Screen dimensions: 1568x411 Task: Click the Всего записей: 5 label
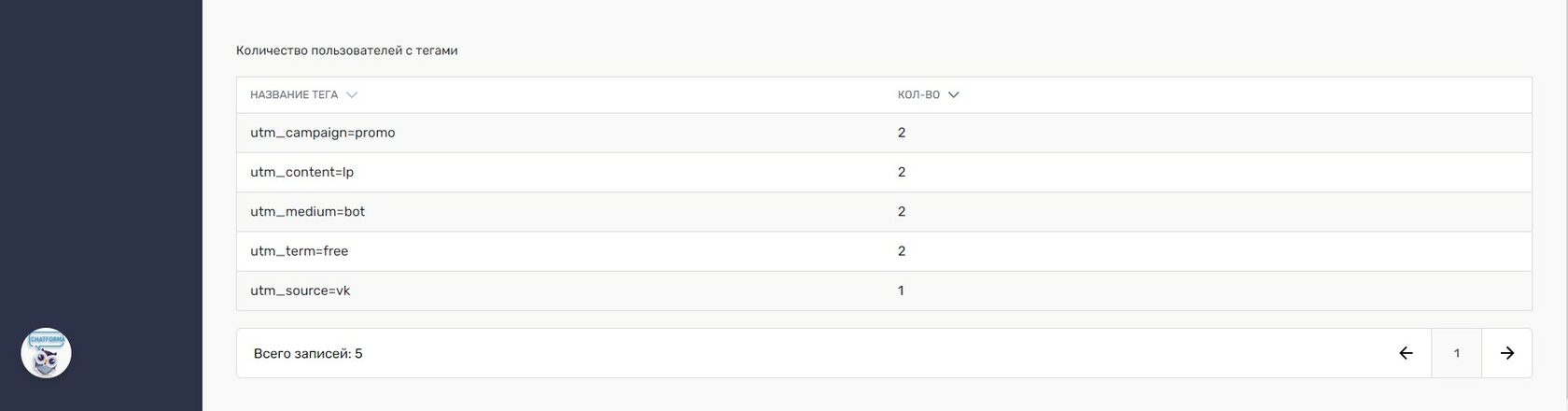(308, 354)
